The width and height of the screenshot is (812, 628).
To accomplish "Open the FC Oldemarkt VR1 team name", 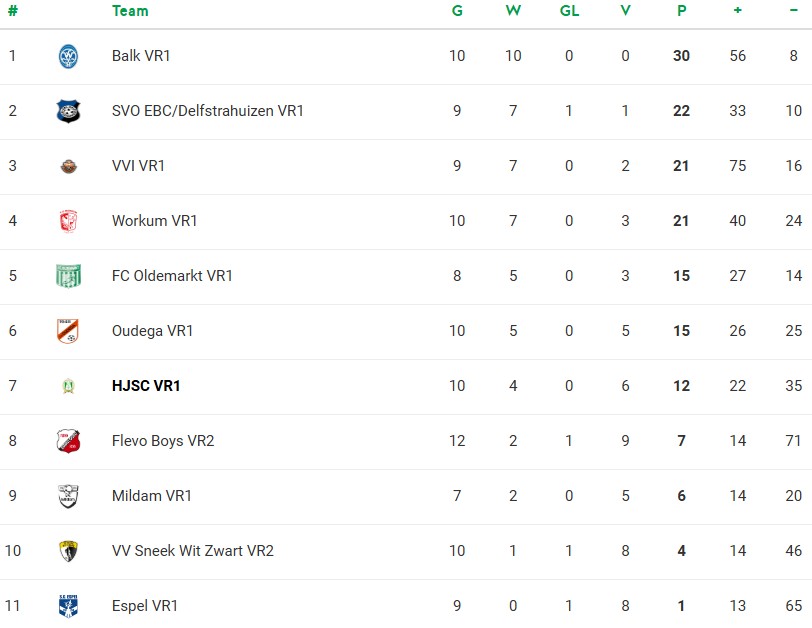I will click(172, 276).
